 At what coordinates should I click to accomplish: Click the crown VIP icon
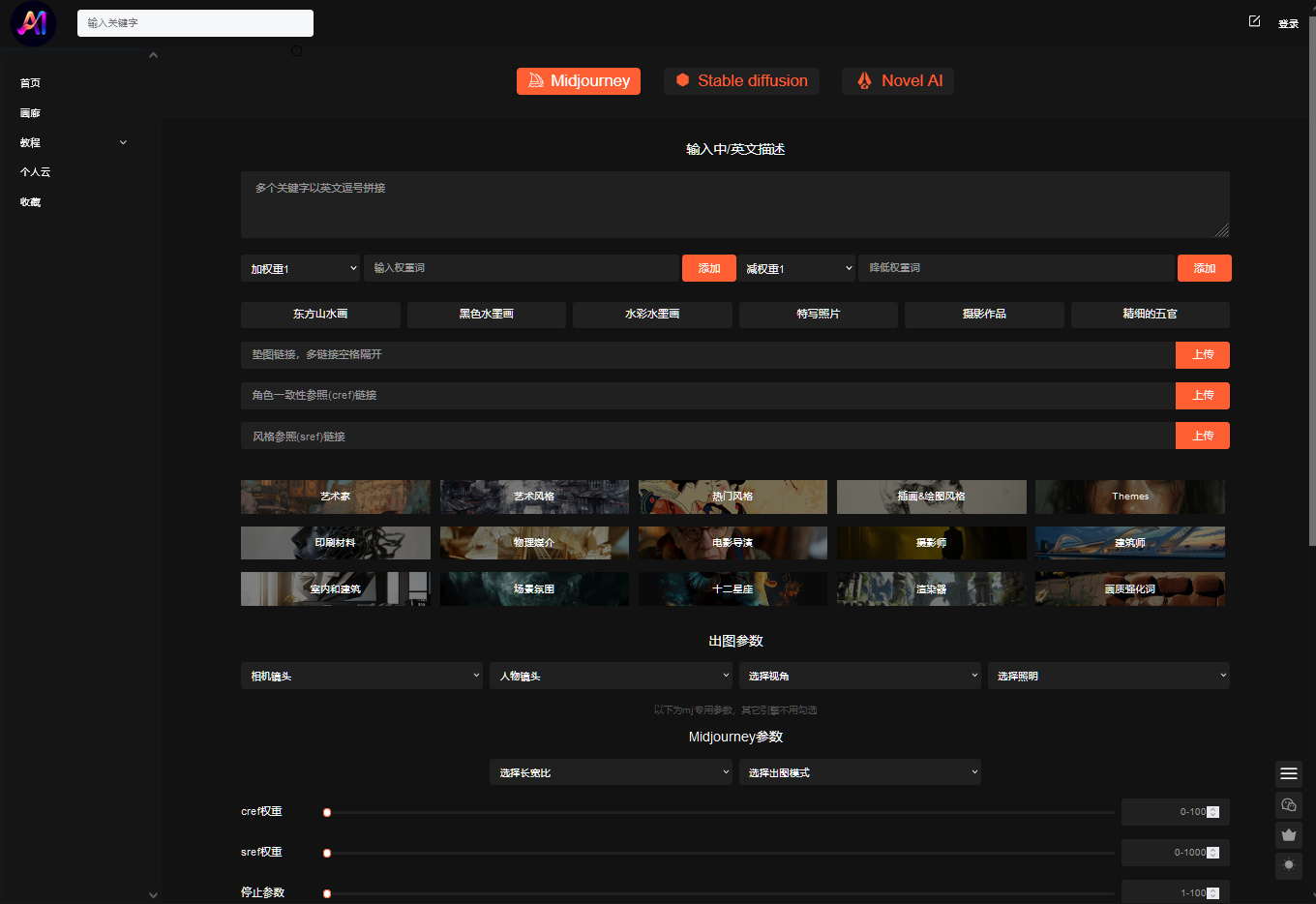pos(1288,835)
